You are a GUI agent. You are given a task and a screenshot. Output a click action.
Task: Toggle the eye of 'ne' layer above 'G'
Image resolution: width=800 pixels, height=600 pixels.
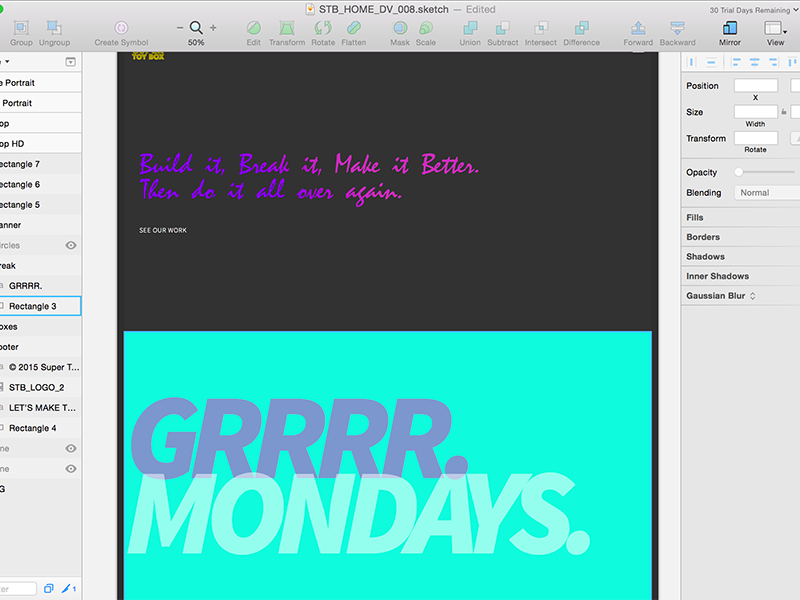coord(71,469)
